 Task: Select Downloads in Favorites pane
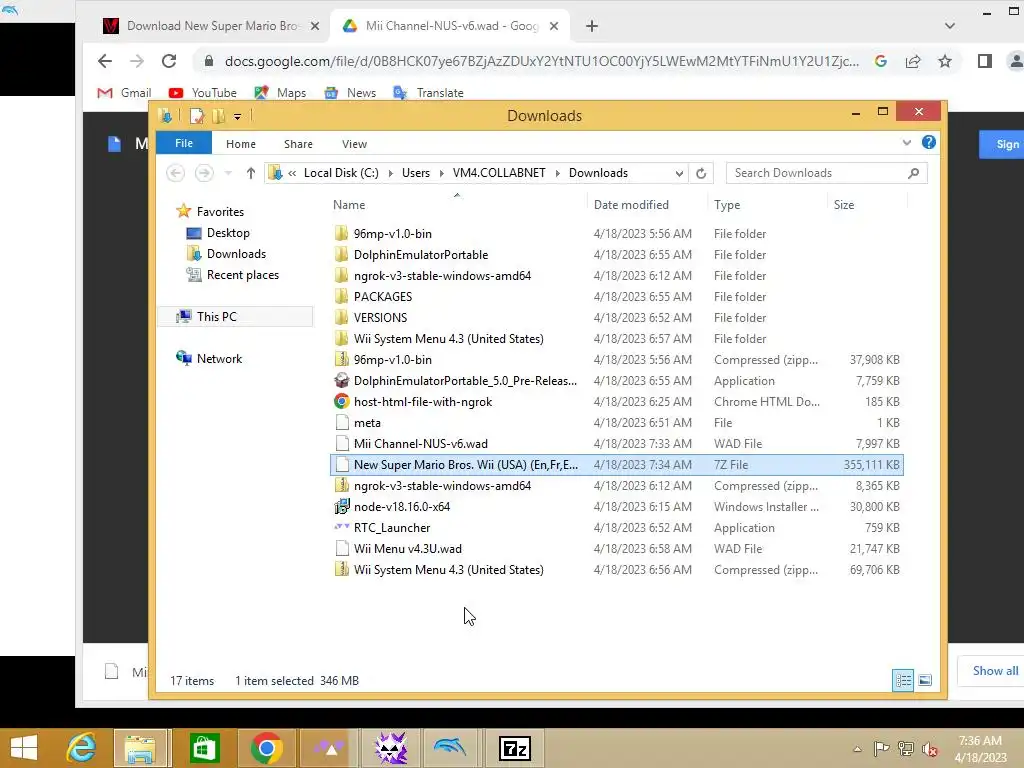pyautogui.click(x=226, y=253)
